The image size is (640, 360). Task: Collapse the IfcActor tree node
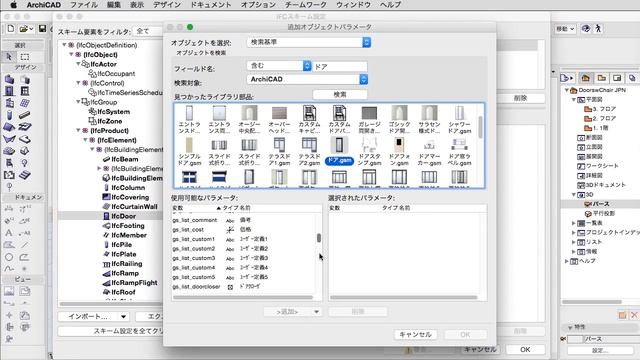[x=78, y=64]
